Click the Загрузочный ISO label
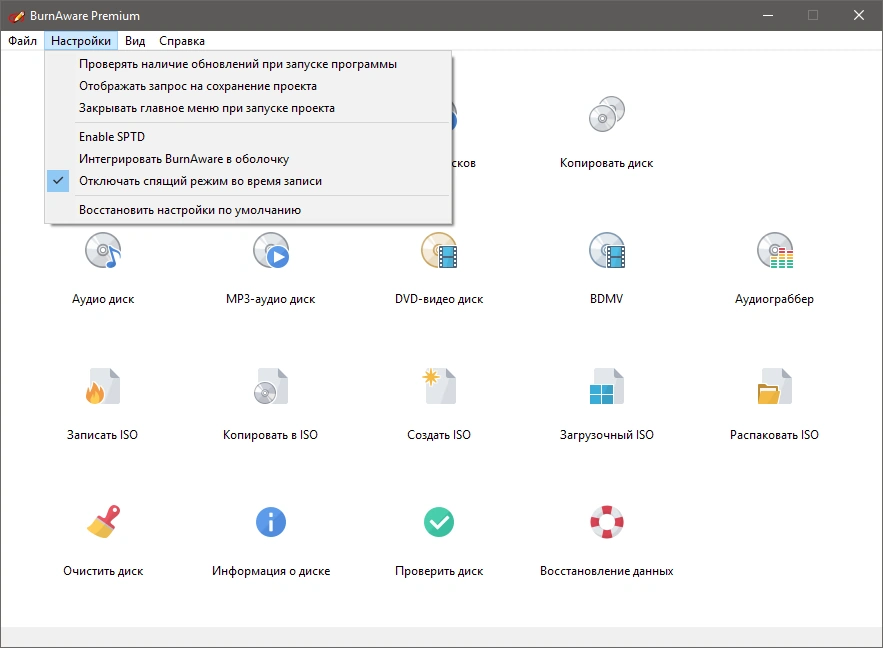Screen dimensions: 883x648 (x=606, y=435)
